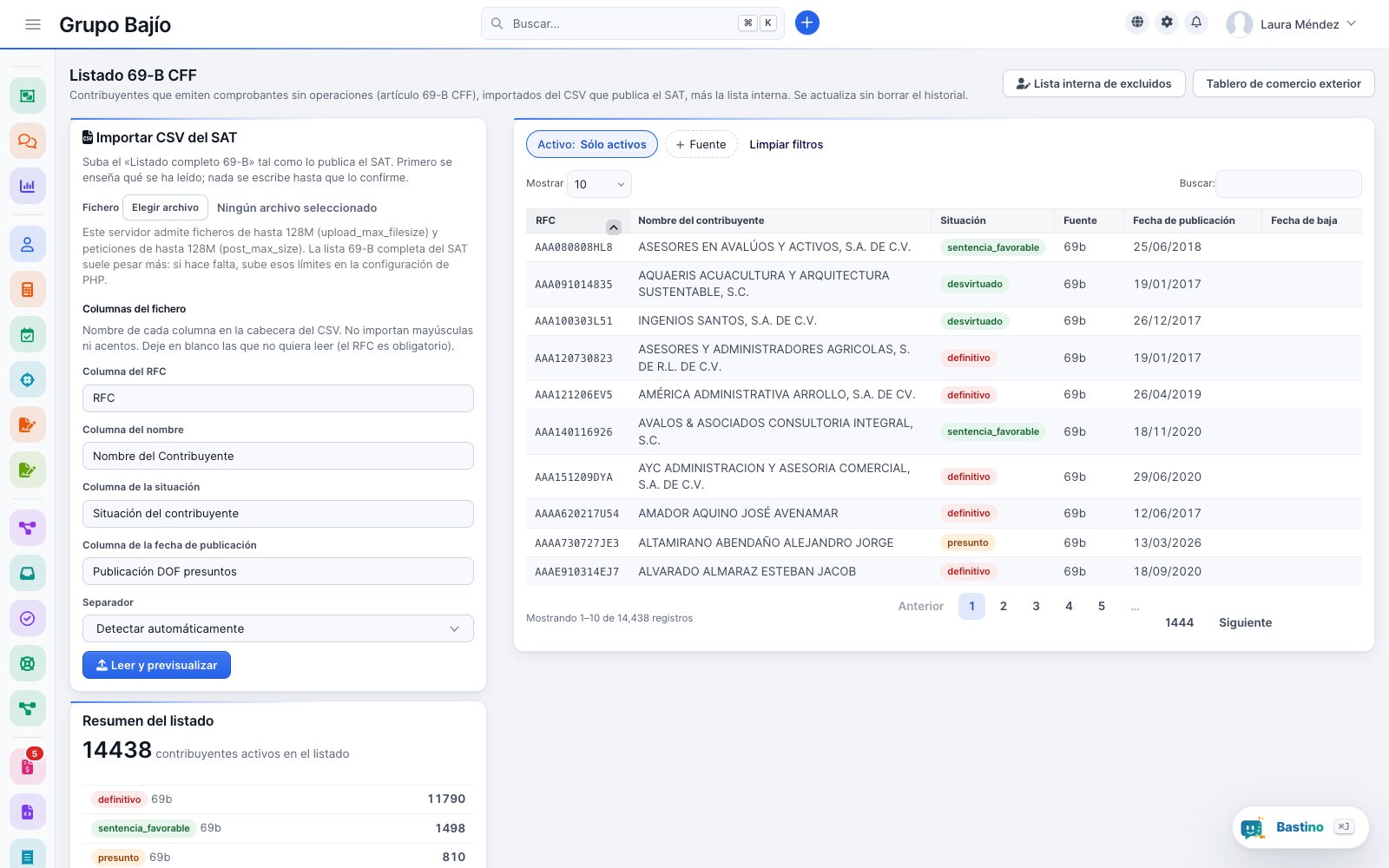This screenshot has width=1389, height=868.
Task: Open the settings gear in header
Action: 1167,23
